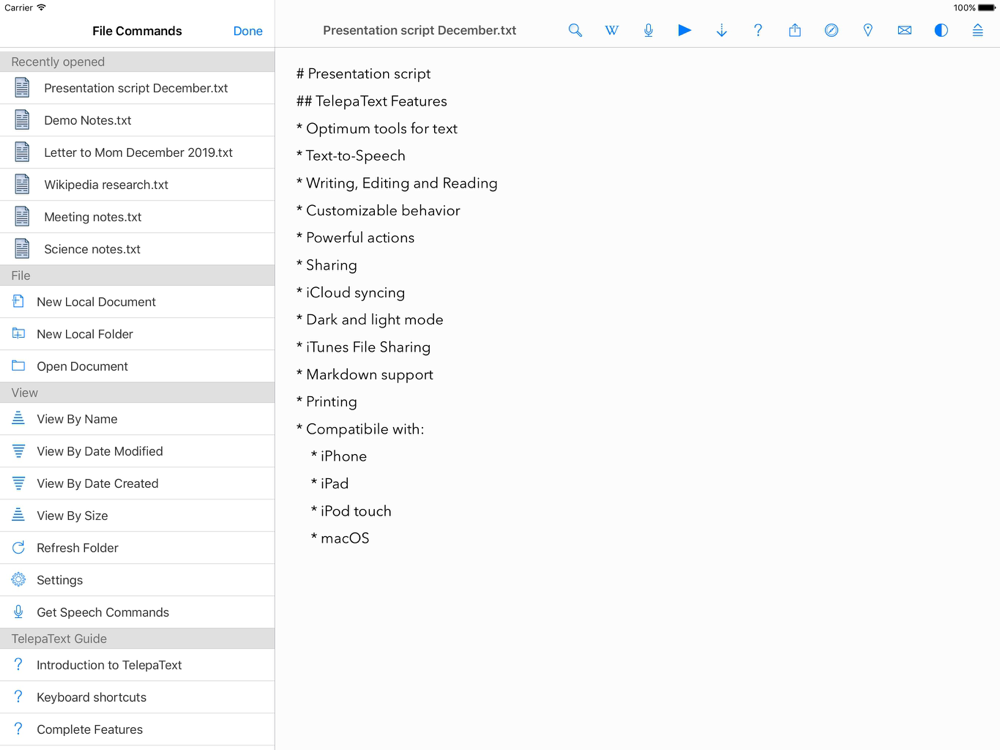The image size is (1000, 750).
Task: Tap the Wikipedia W icon
Action: (x=611, y=30)
